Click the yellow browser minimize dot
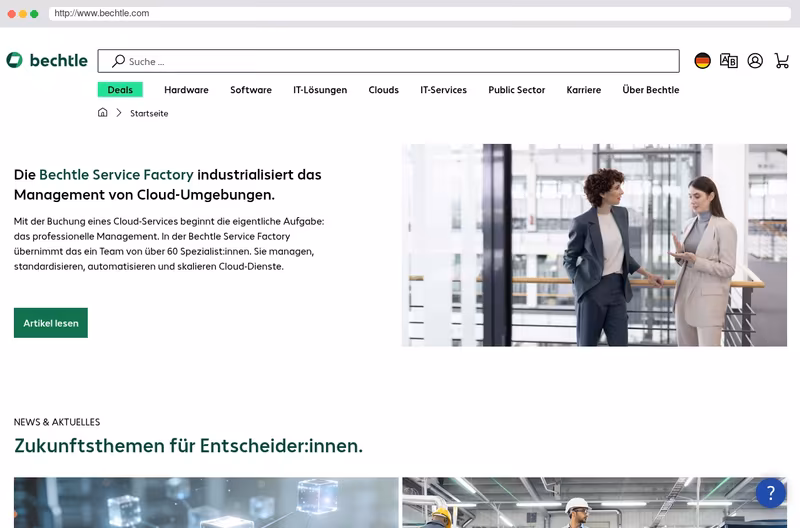The width and height of the screenshot is (800, 528). coord(23,14)
